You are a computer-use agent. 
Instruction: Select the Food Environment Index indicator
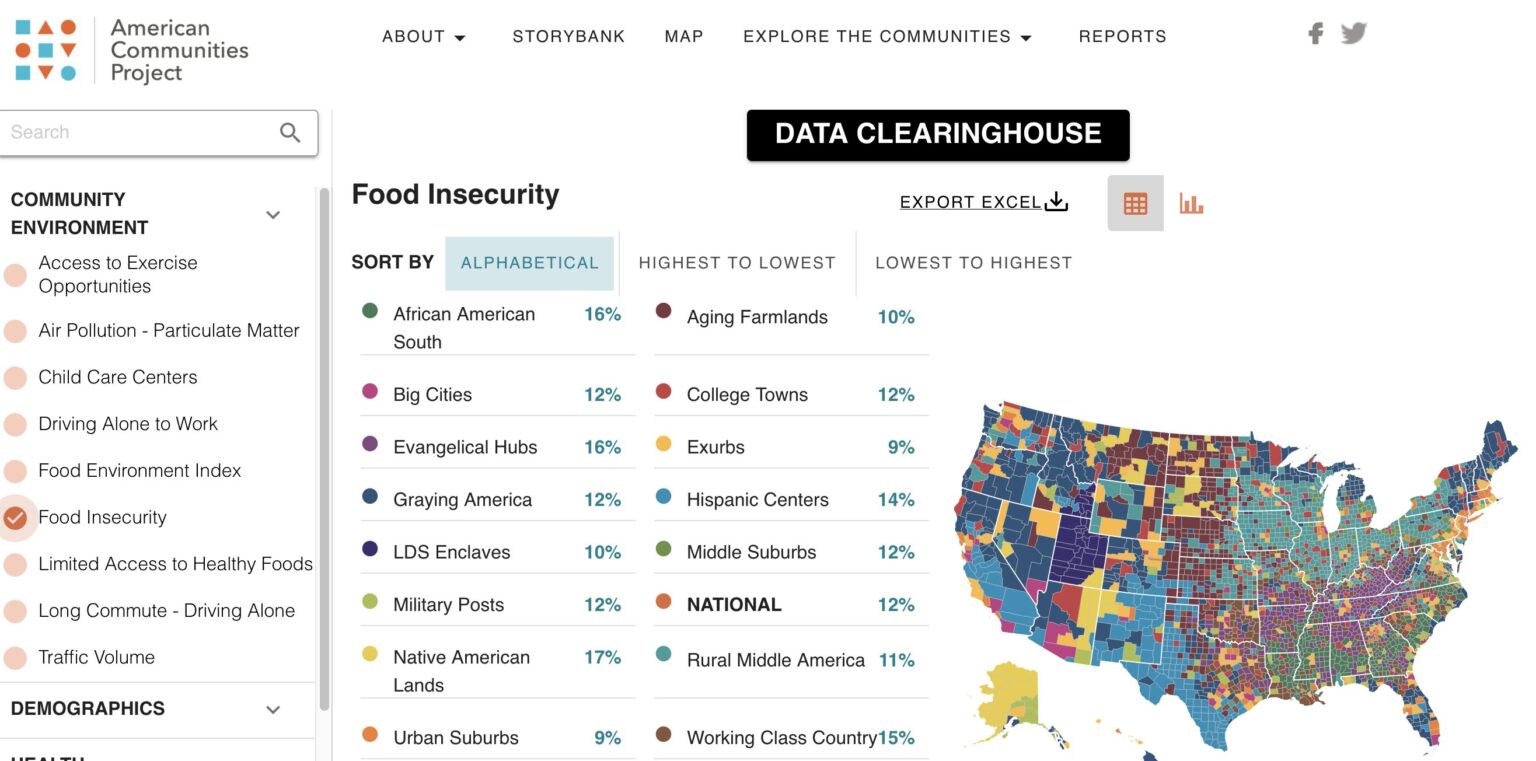[15, 470]
